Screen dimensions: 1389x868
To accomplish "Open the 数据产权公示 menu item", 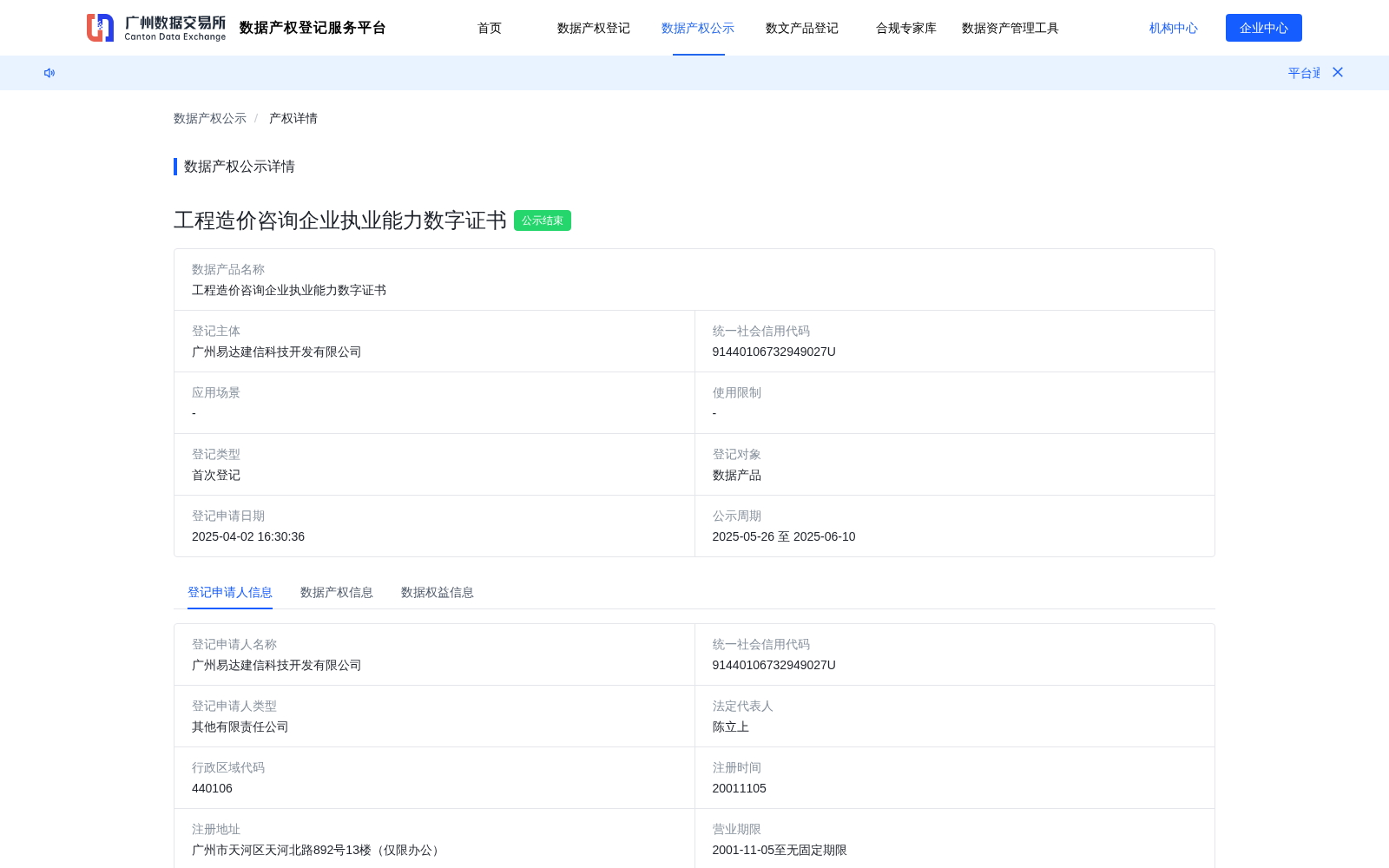I will [x=698, y=28].
